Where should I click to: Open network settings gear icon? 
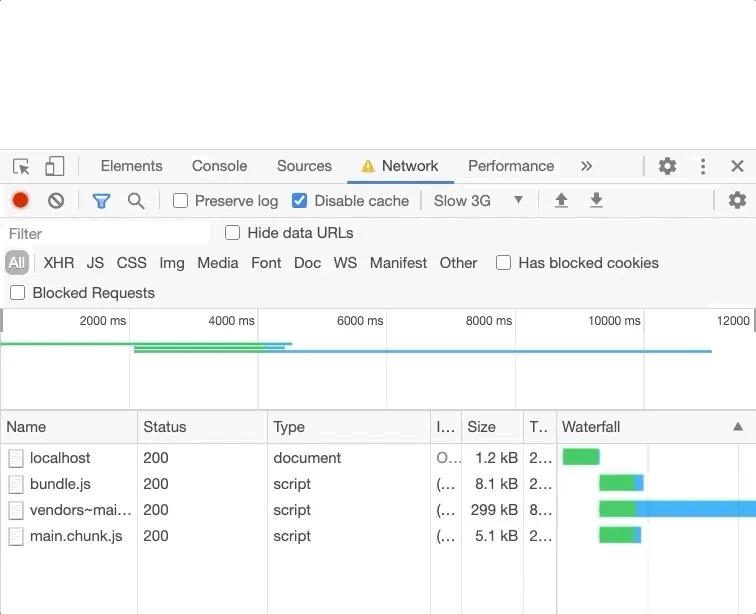737,201
